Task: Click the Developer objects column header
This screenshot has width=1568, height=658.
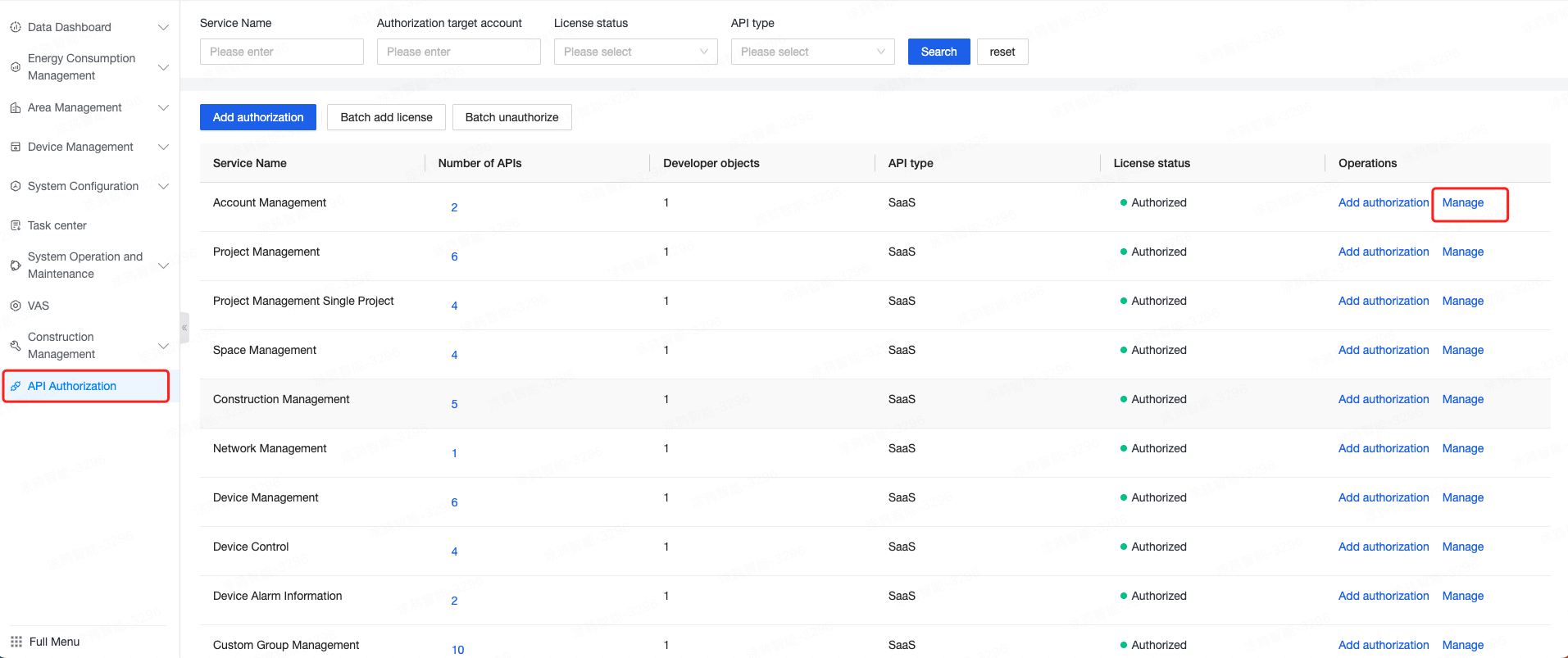Action: pos(711,163)
